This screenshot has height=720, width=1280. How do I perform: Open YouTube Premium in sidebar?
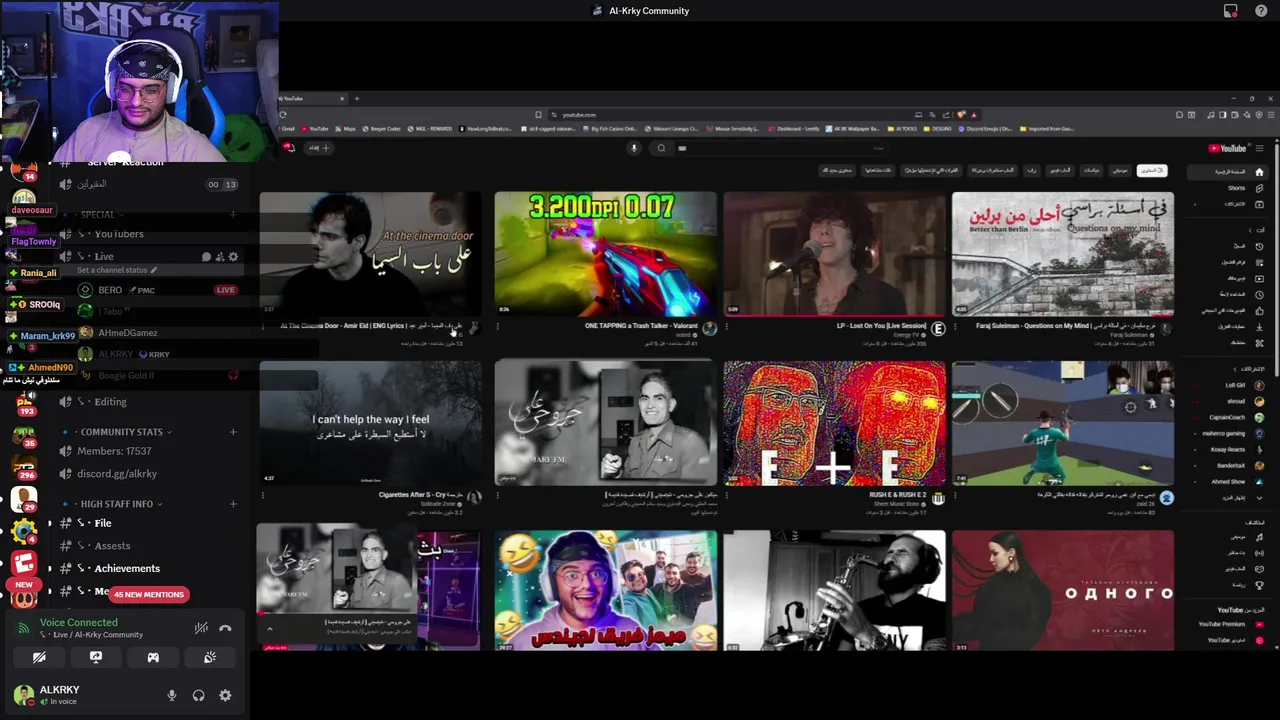coord(1230,624)
